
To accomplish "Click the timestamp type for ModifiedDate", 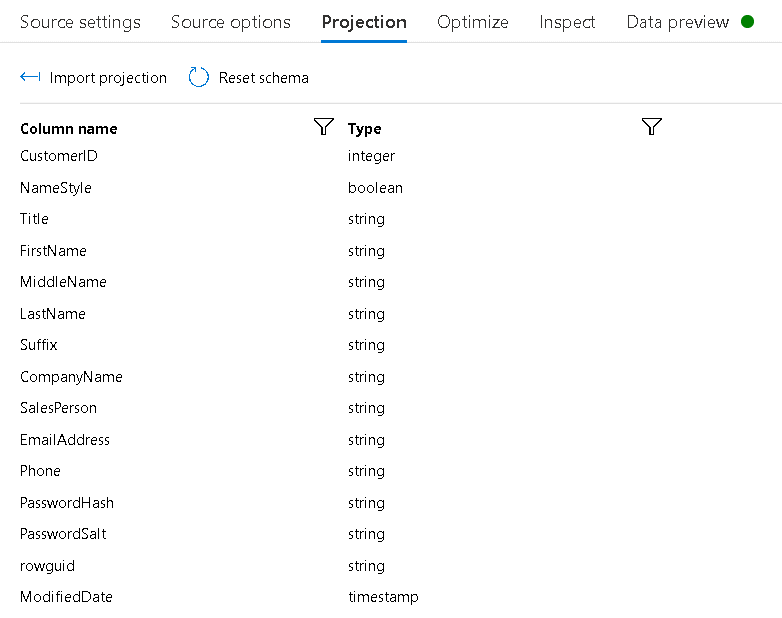I will [x=383, y=597].
